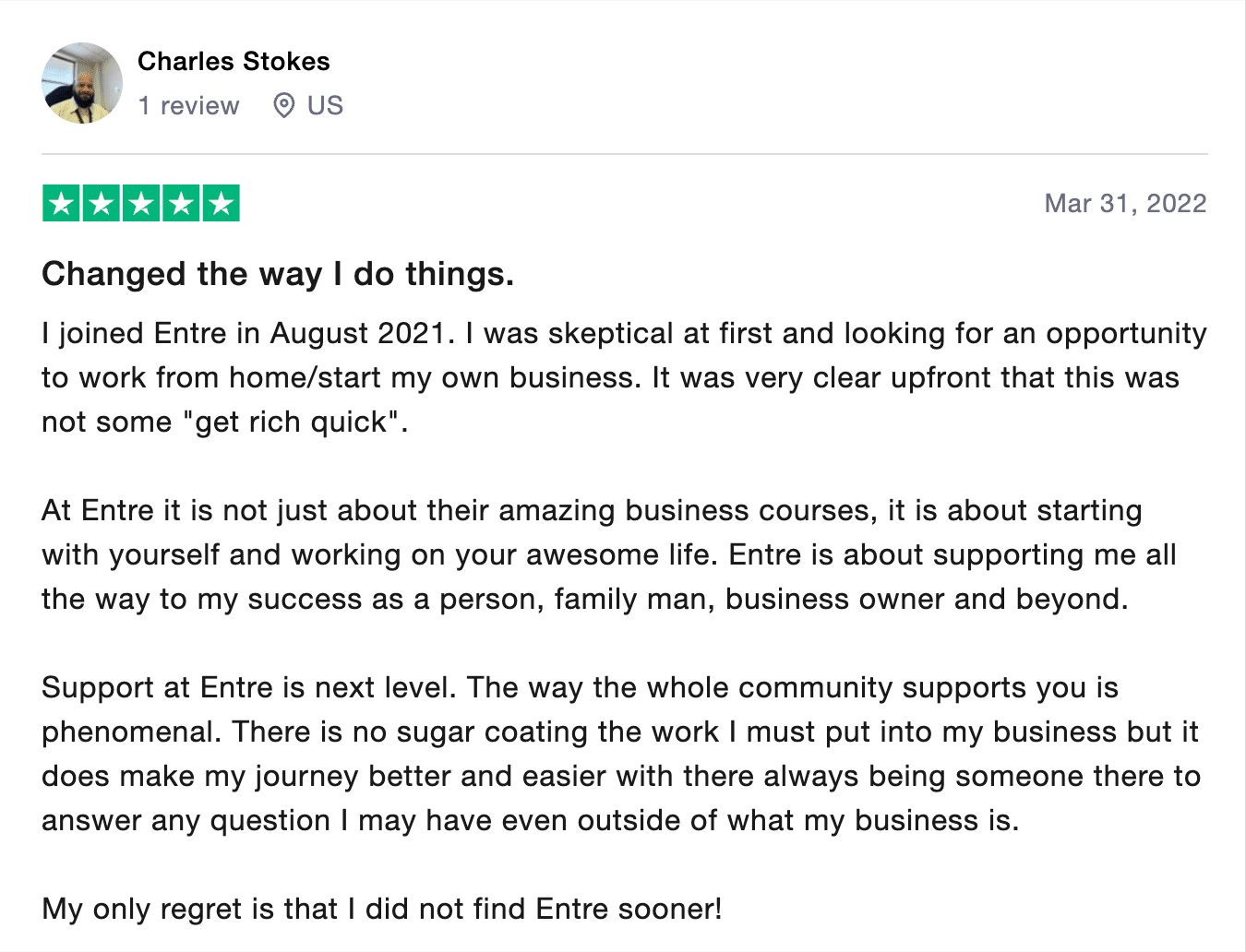Screen dimensions: 1246x952
Task: Click the second green rating star
Action: click(x=102, y=203)
